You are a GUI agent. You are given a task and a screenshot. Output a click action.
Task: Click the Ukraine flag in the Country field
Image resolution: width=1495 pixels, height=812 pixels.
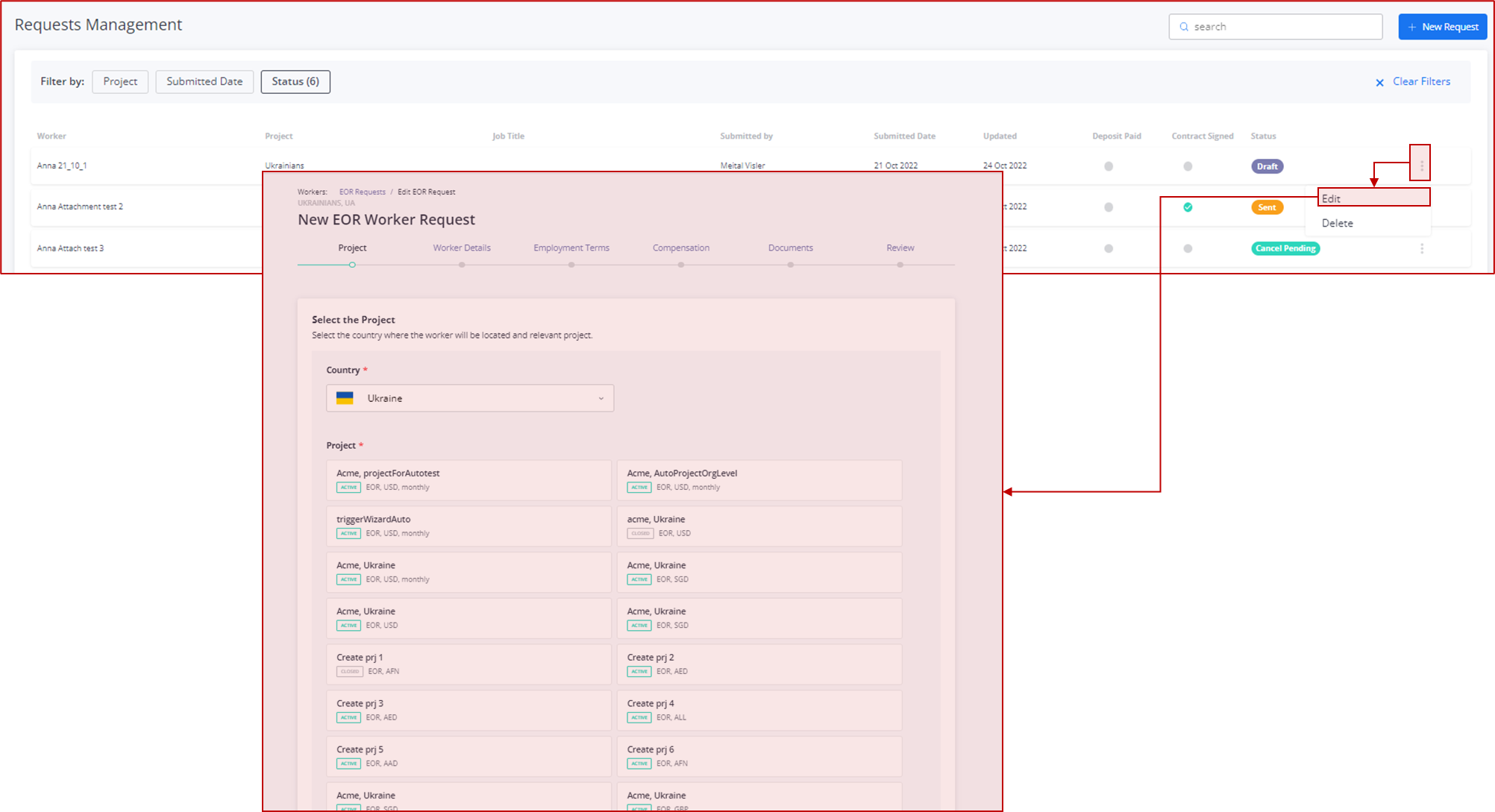pos(346,397)
